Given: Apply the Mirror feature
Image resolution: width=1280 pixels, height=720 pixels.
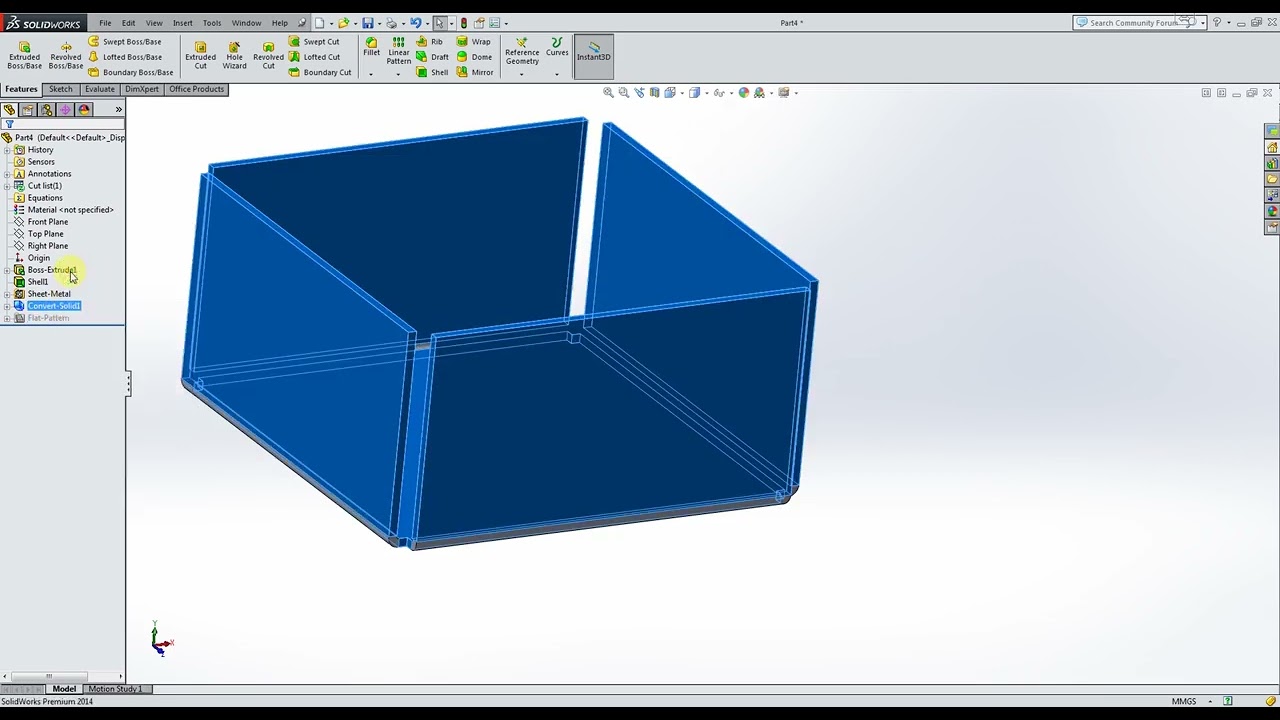Looking at the screenshot, I should pyautogui.click(x=475, y=72).
